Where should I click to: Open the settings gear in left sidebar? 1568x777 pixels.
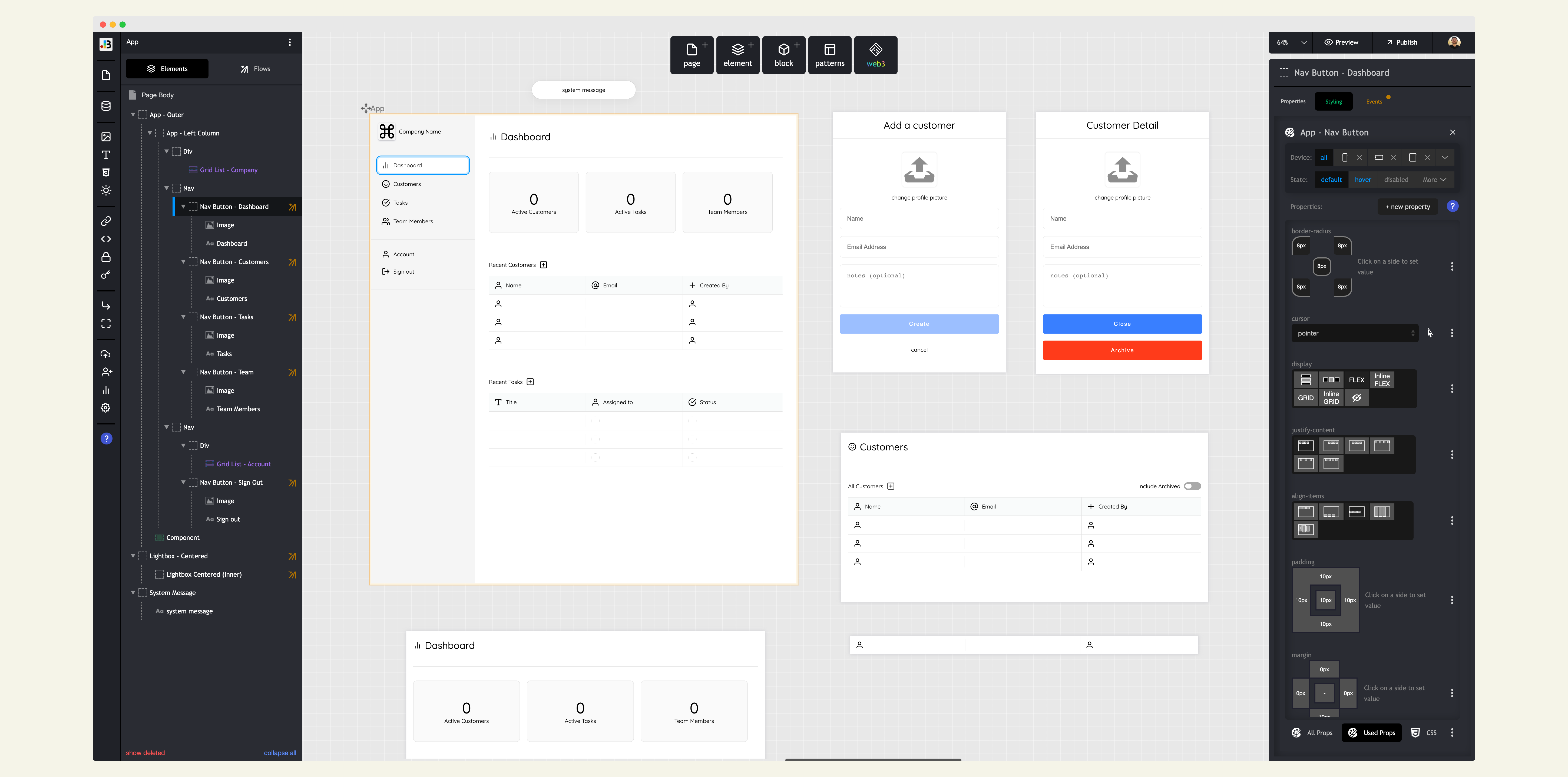106,408
